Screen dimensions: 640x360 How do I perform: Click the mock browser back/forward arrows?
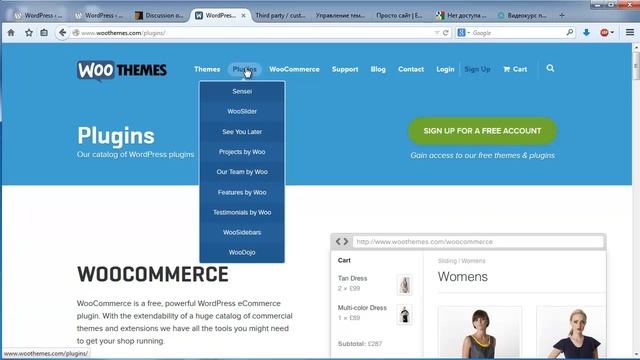(x=342, y=242)
